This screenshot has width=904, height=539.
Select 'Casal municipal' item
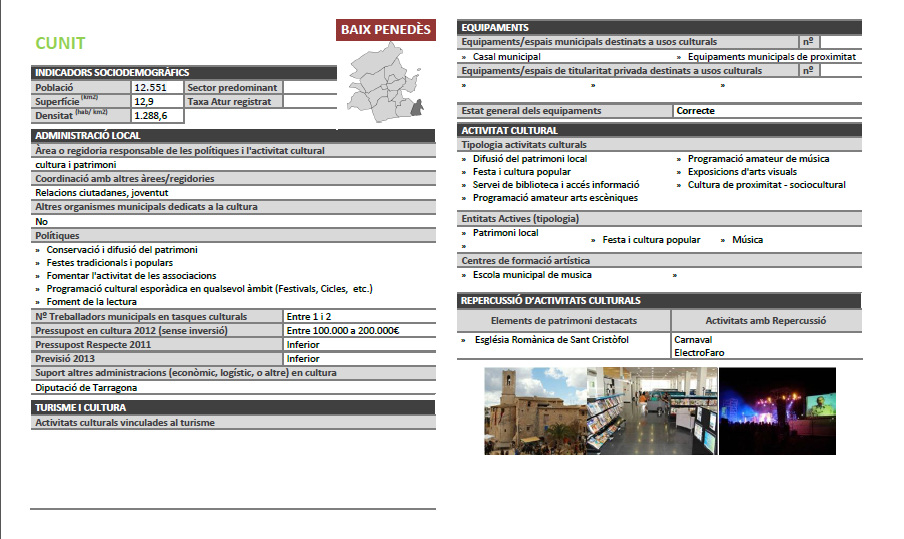point(507,56)
